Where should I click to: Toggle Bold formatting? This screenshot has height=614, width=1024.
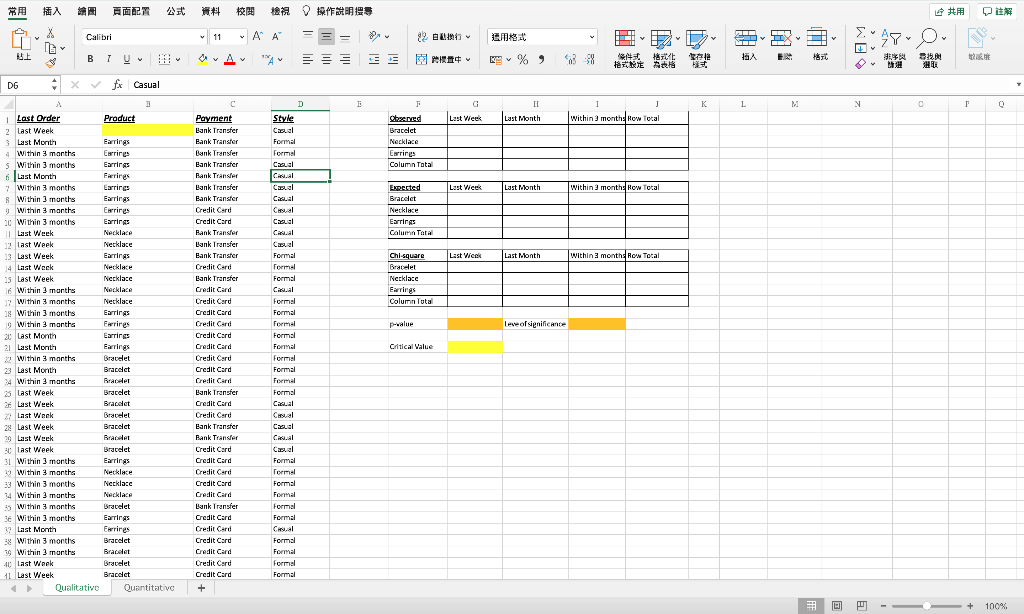coord(90,59)
